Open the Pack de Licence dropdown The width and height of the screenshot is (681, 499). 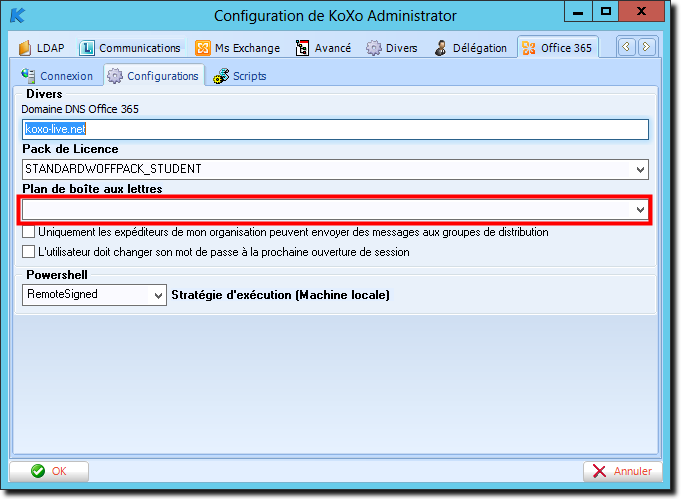(x=640, y=169)
